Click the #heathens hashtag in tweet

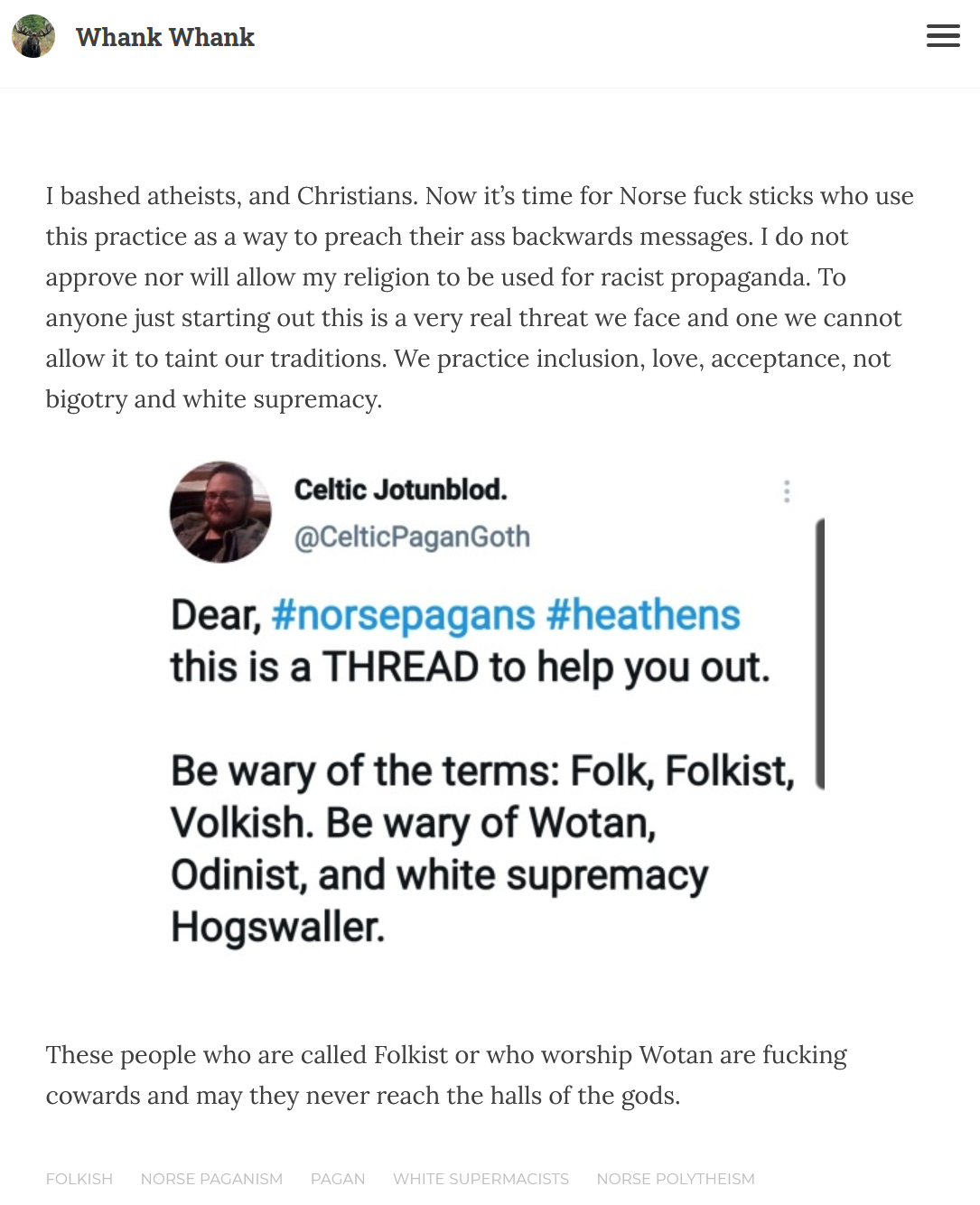coord(643,615)
